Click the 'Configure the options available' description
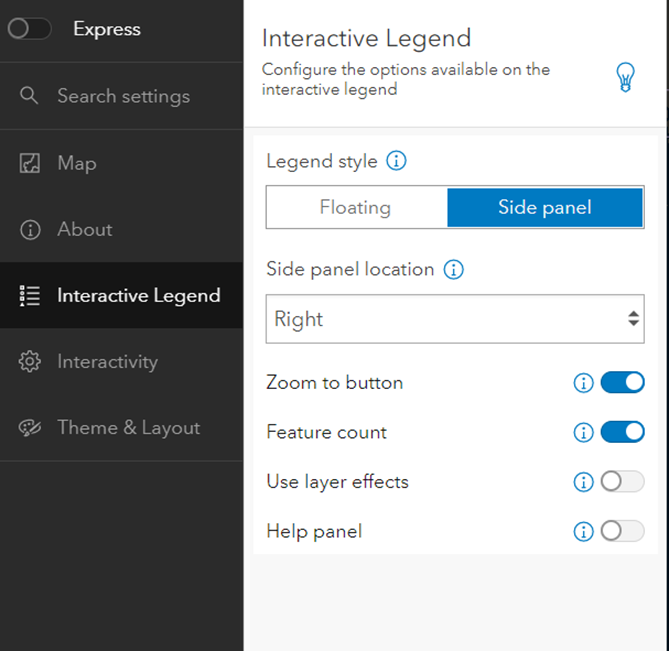Viewport: 669px width, 651px height. [406, 79]
